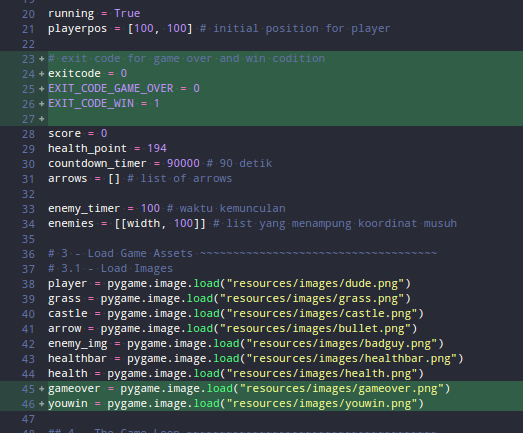Viewport: 523px width, 433px height.
Task: Click the plus diff marker on line 45
Action: [x=42, y=389]
